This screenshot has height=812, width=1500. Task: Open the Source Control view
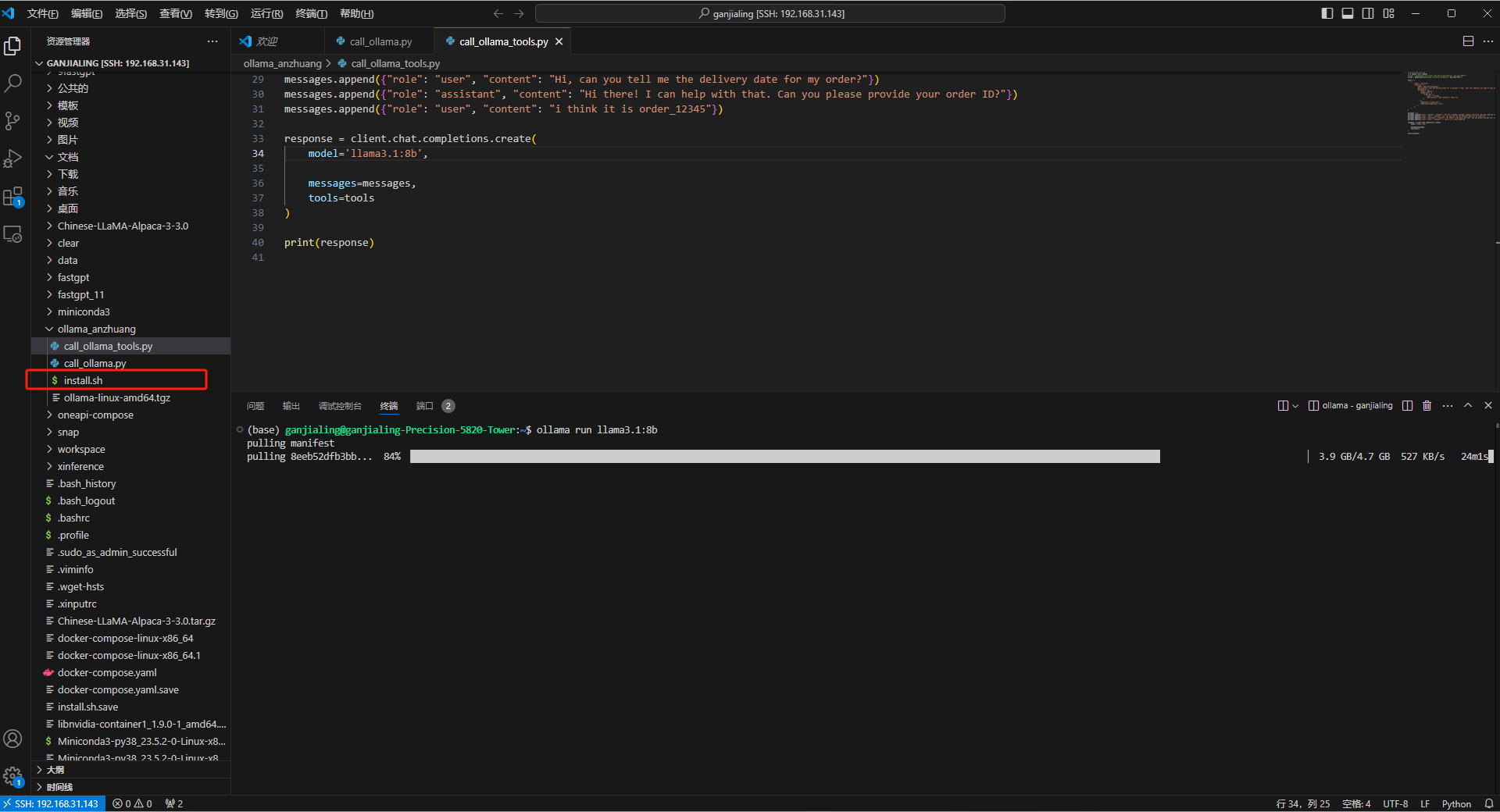click(x=12, y=121)
